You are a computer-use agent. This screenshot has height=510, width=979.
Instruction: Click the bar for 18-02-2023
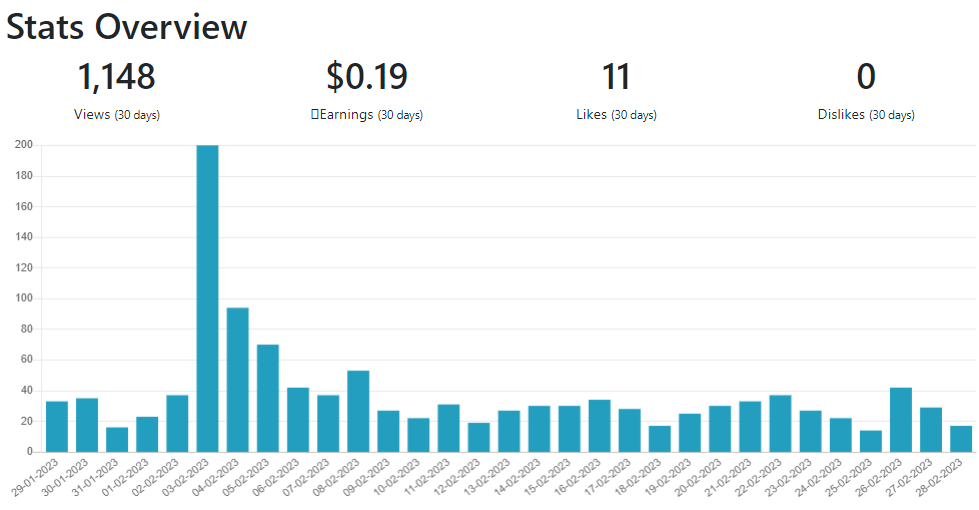659,439
